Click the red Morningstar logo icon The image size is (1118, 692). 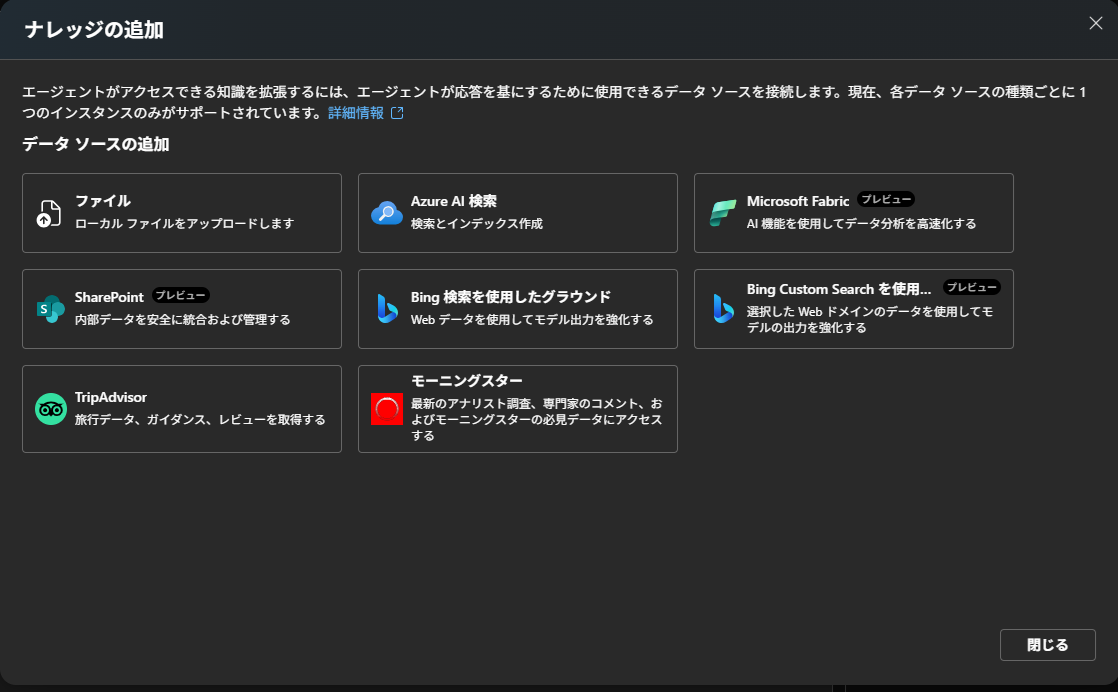pyautogui.click(x=386, y=409)
